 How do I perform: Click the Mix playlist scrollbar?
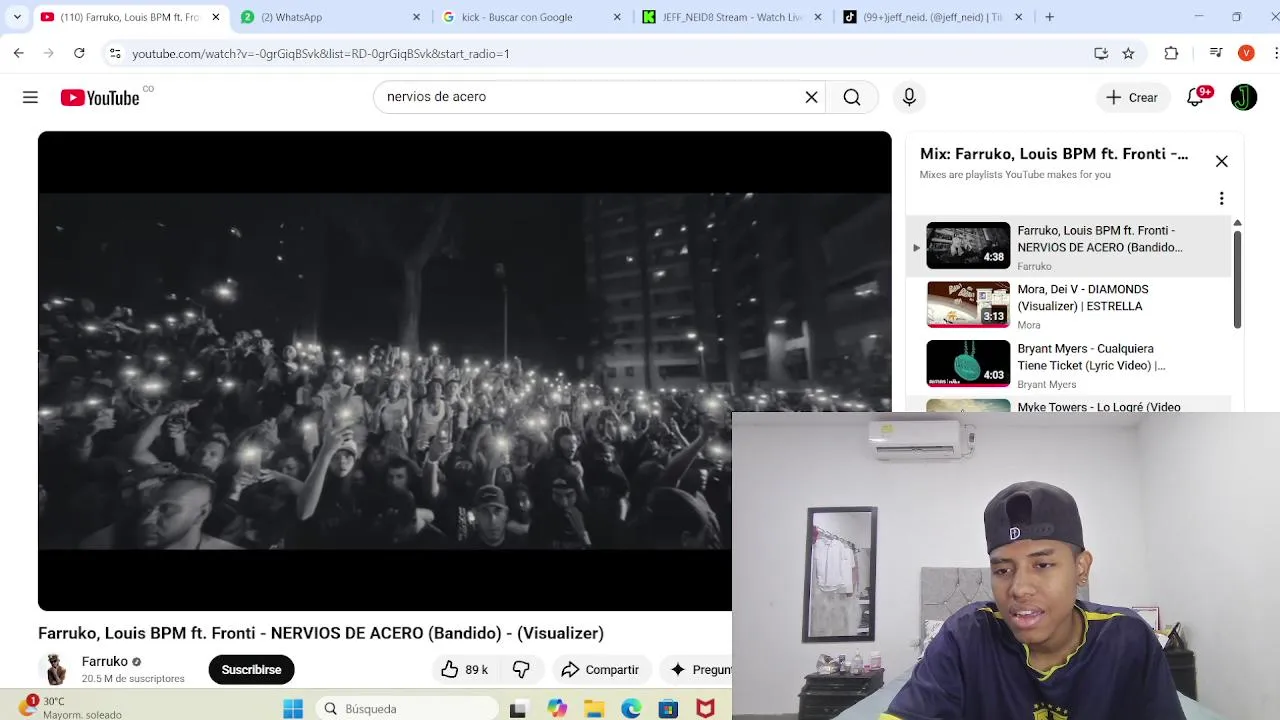tap(1237, 279)
